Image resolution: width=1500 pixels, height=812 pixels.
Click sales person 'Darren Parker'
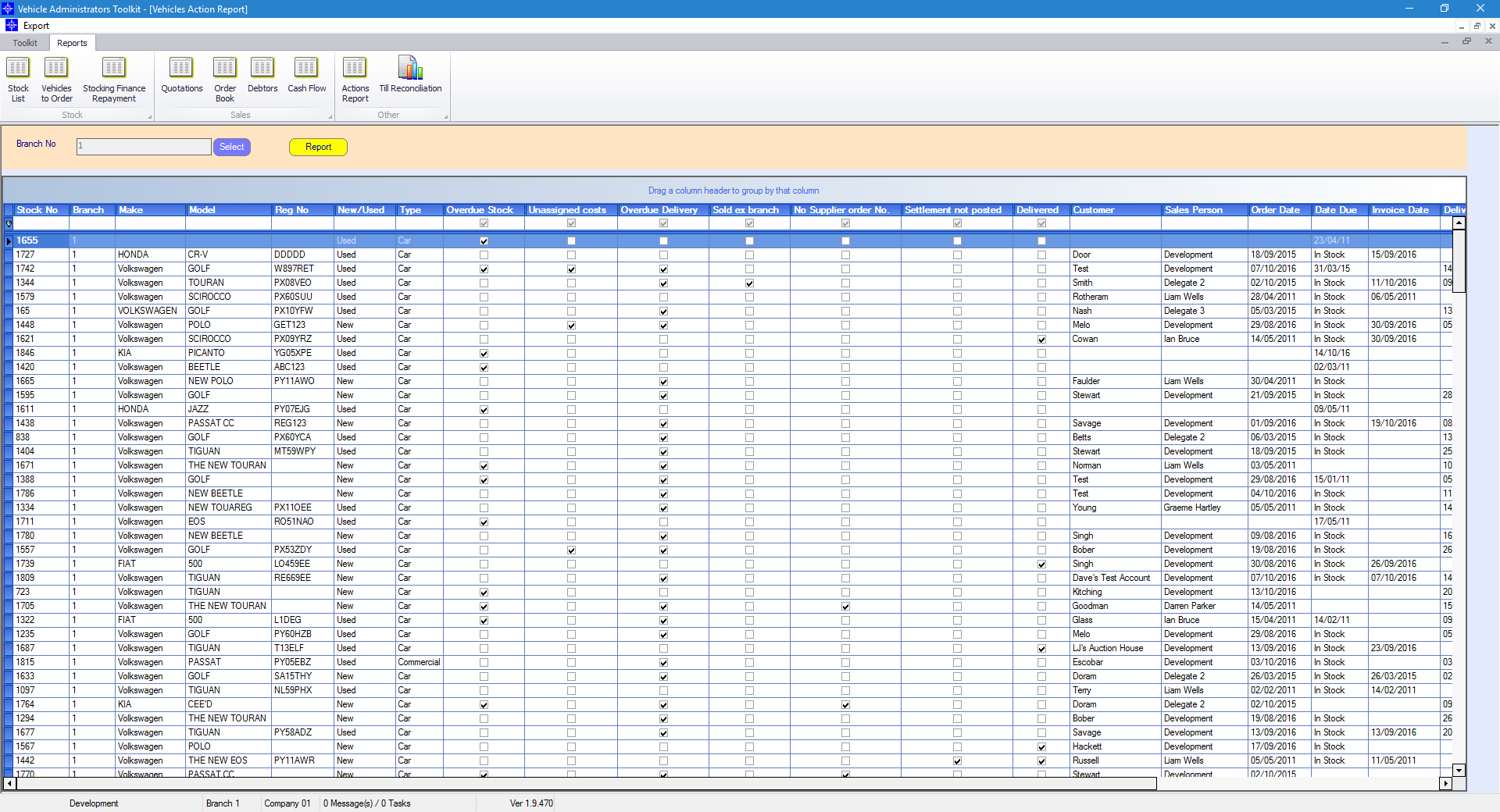point(1204,606)
